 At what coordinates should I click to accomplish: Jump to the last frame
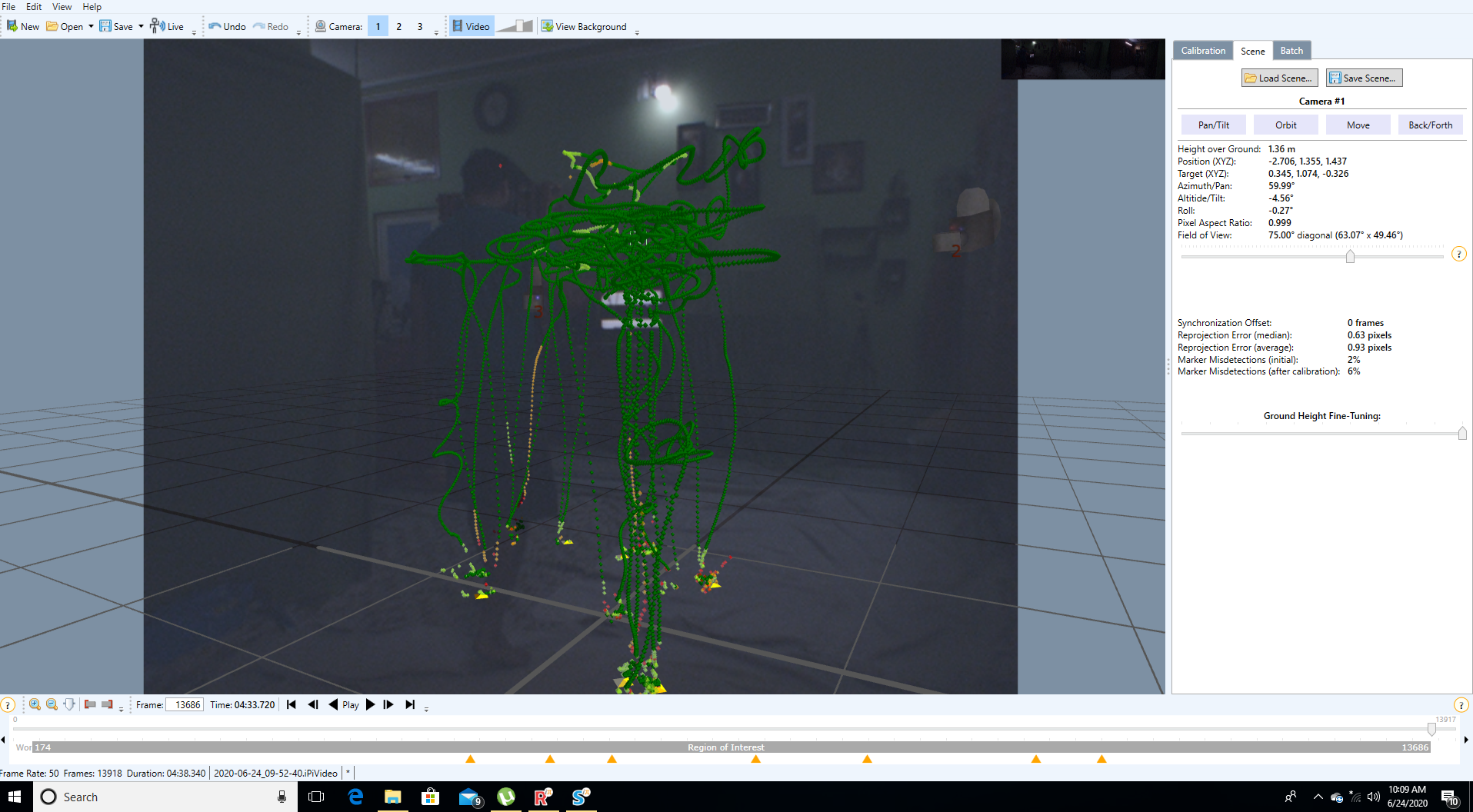pyautogui.click(x=410, y=704)
